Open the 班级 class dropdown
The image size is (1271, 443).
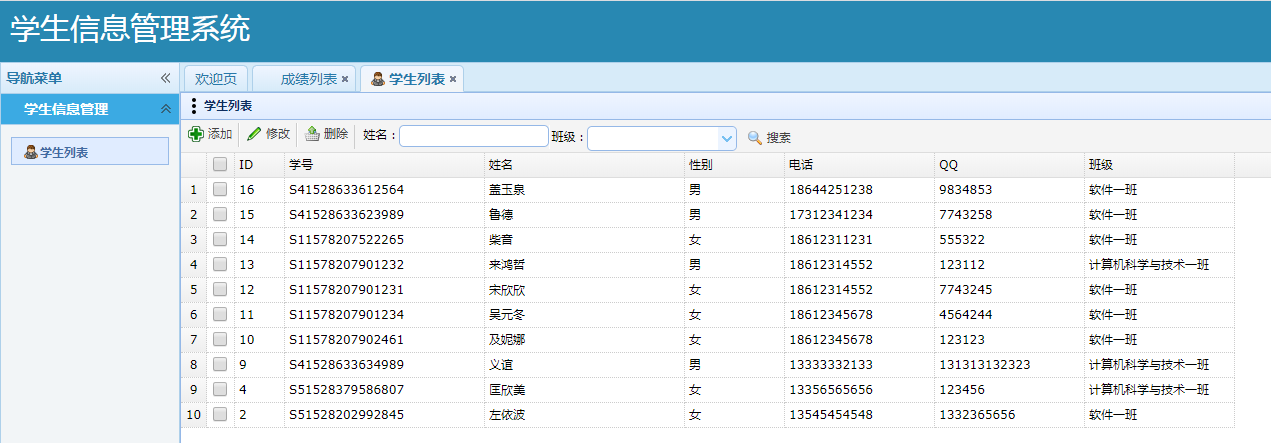coord(727,138)
